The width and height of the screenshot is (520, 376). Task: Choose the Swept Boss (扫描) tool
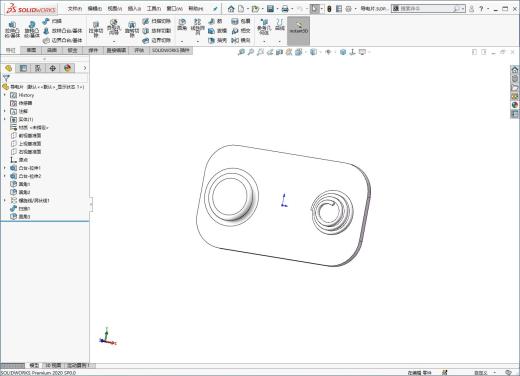tap(52, 21)
